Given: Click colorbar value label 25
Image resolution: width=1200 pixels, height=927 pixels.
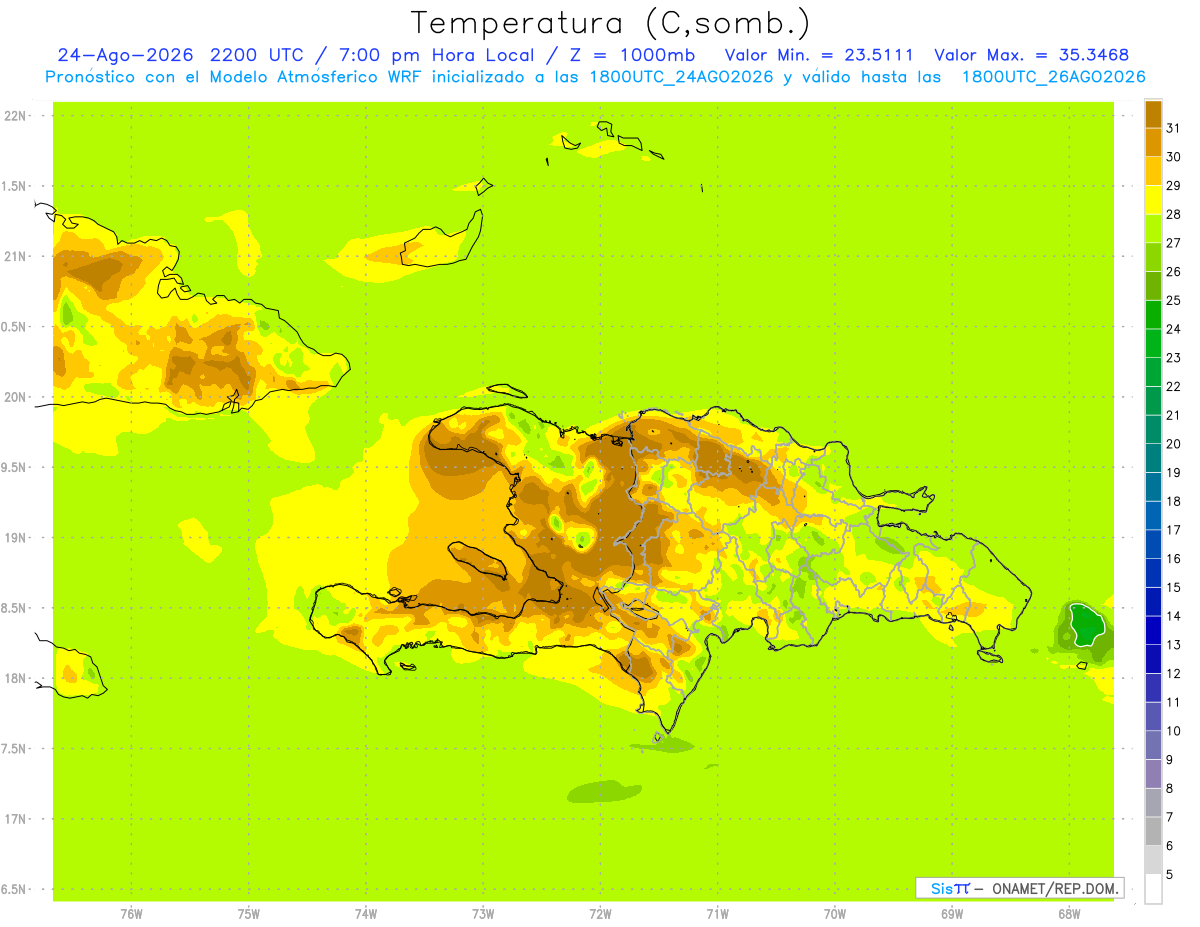Looking at the screenshot, I should point(1173,300).
